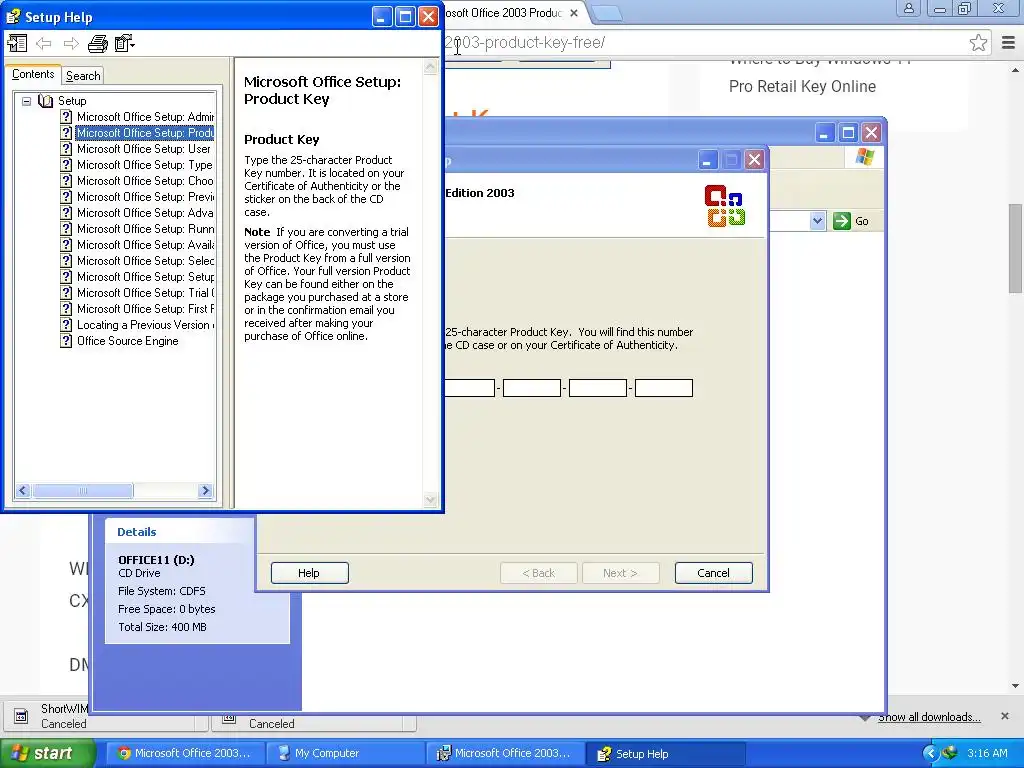1024x768 pixels.
Task: Open topic Locating a Previous Version
Action: [145, 325]
